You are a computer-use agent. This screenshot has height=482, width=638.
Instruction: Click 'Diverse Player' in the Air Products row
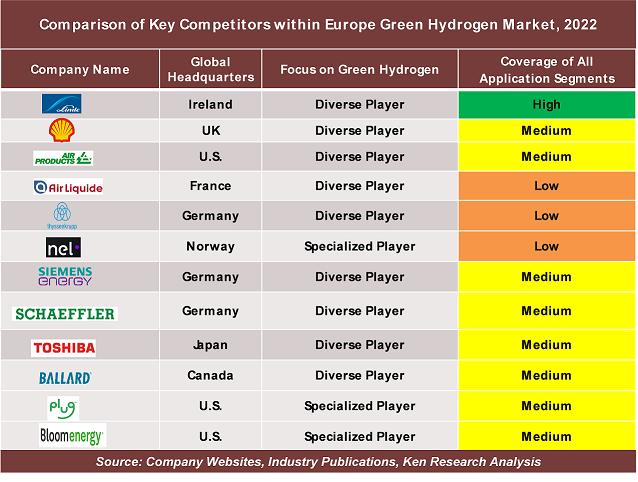[x=360, y=157]
